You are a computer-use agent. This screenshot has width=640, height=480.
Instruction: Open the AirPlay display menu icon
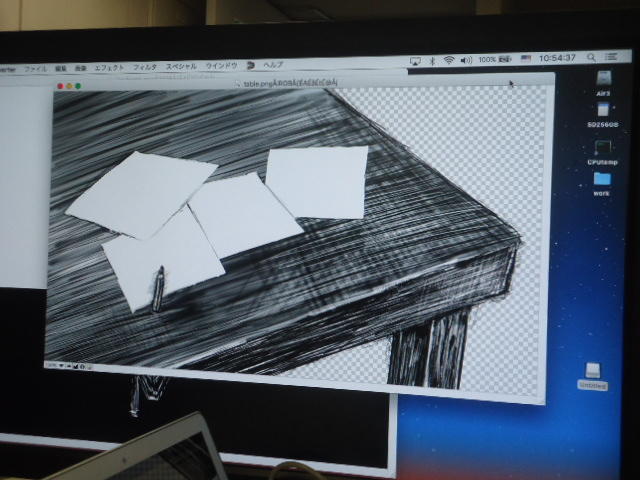click(x=415, y=61)
